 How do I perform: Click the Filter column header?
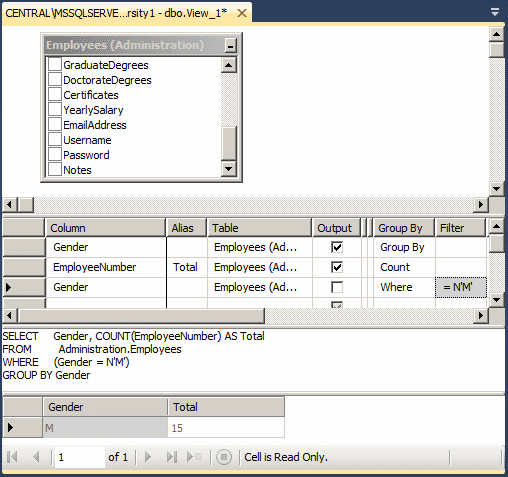click(460, 228)
